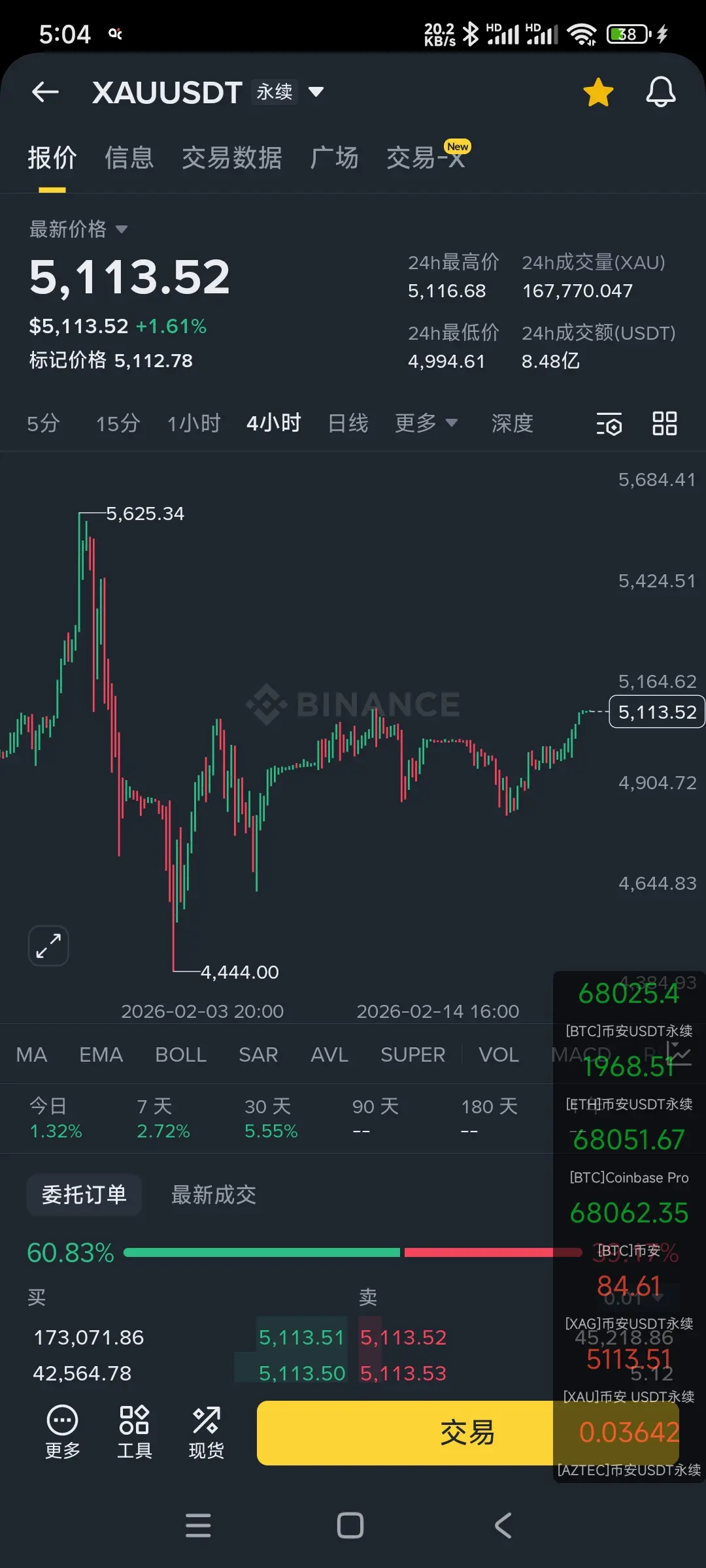Show the 最新成交 recent trades list

click(x=214, y=1195)
